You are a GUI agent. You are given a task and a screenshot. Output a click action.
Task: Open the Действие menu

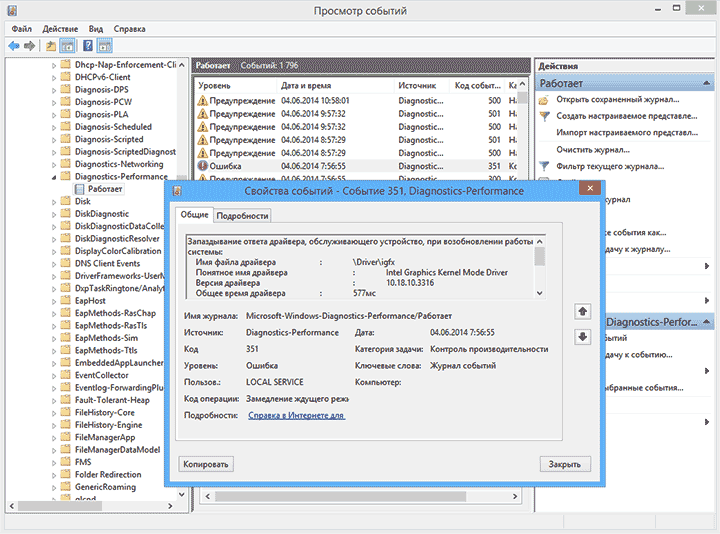tap(60, 29)
